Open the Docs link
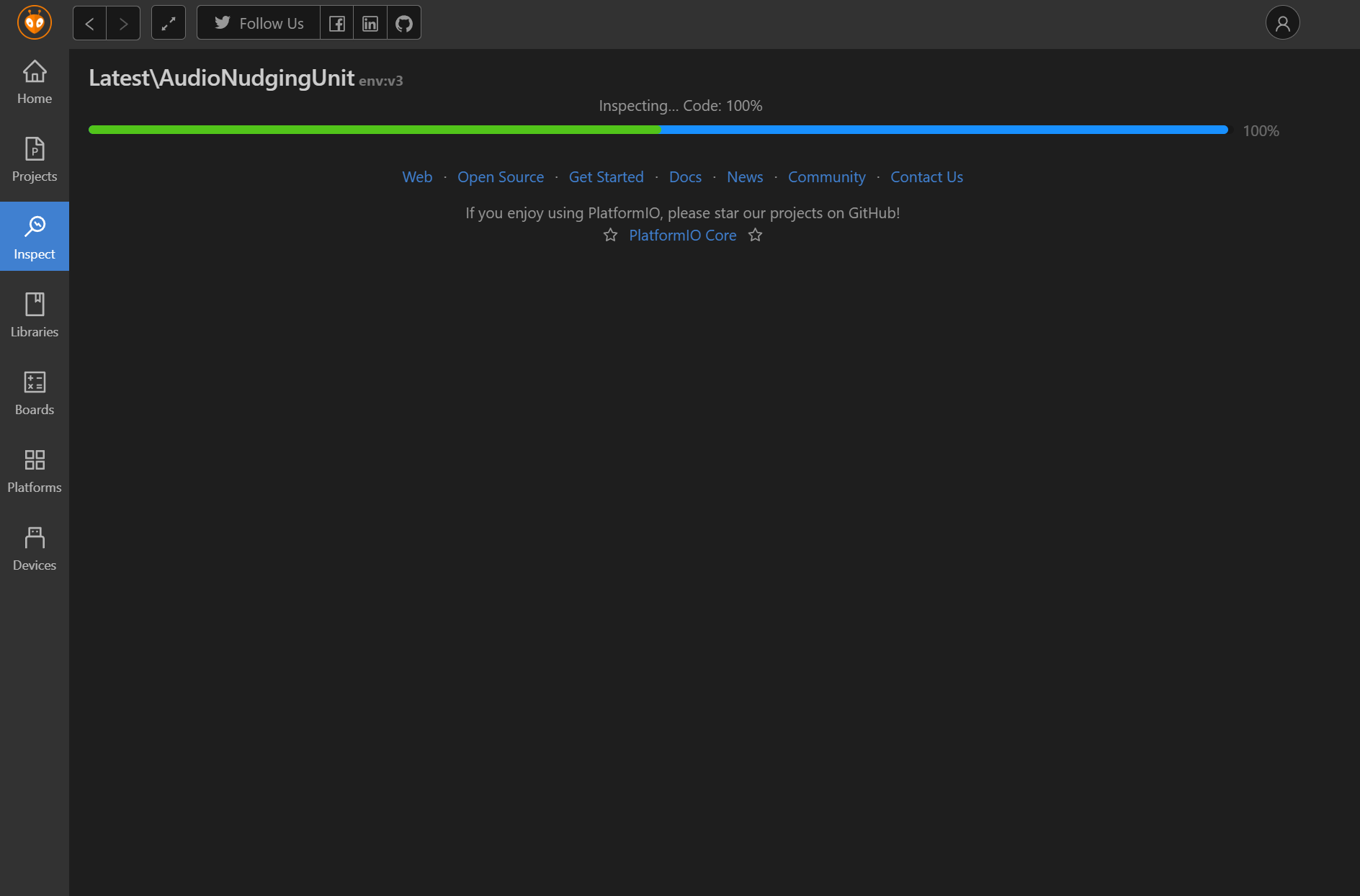 point(685,177)
